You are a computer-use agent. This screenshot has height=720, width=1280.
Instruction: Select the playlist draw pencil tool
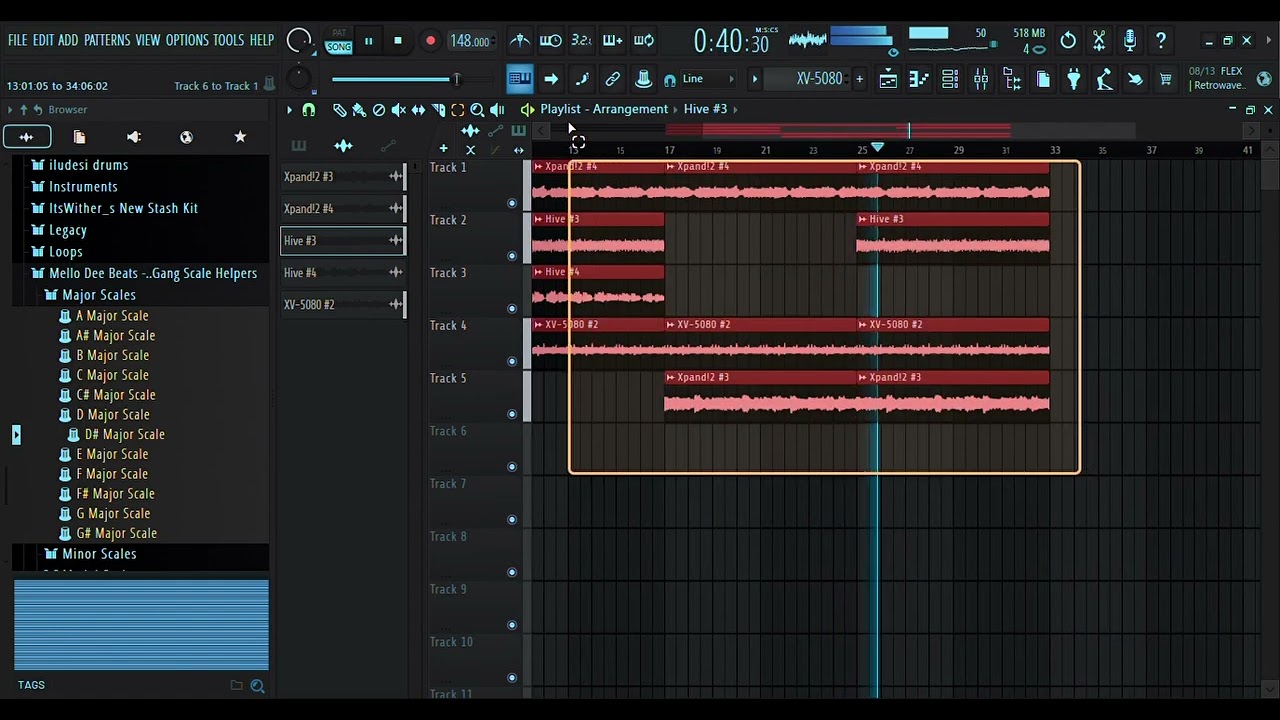point(339,110)
